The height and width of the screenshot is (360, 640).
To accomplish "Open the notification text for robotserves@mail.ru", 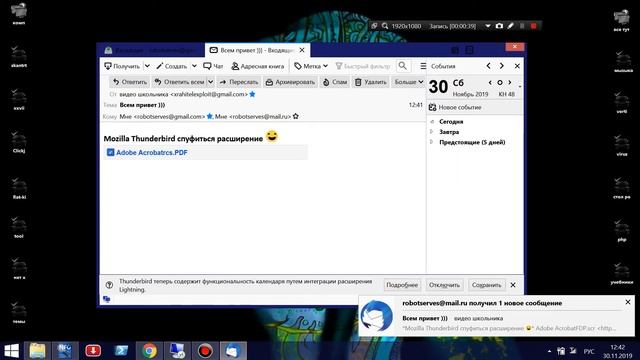I will point(482,303).
